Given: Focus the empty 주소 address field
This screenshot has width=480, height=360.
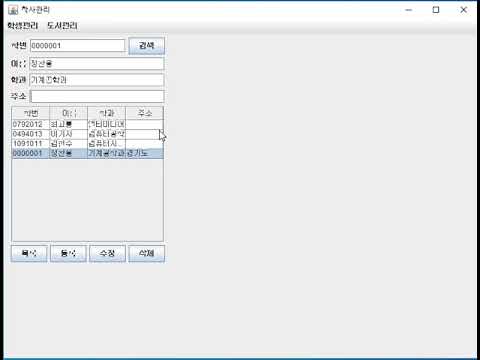Looking at the screenshot, I should tap(97, 96).
